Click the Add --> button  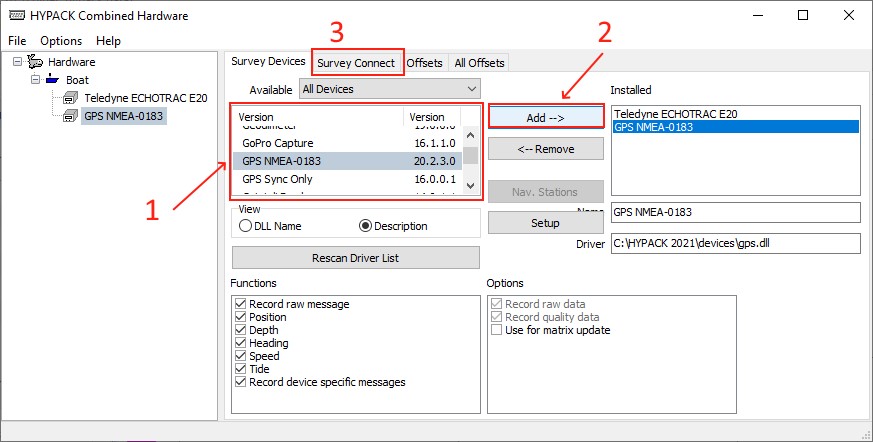tap(546, 118)
